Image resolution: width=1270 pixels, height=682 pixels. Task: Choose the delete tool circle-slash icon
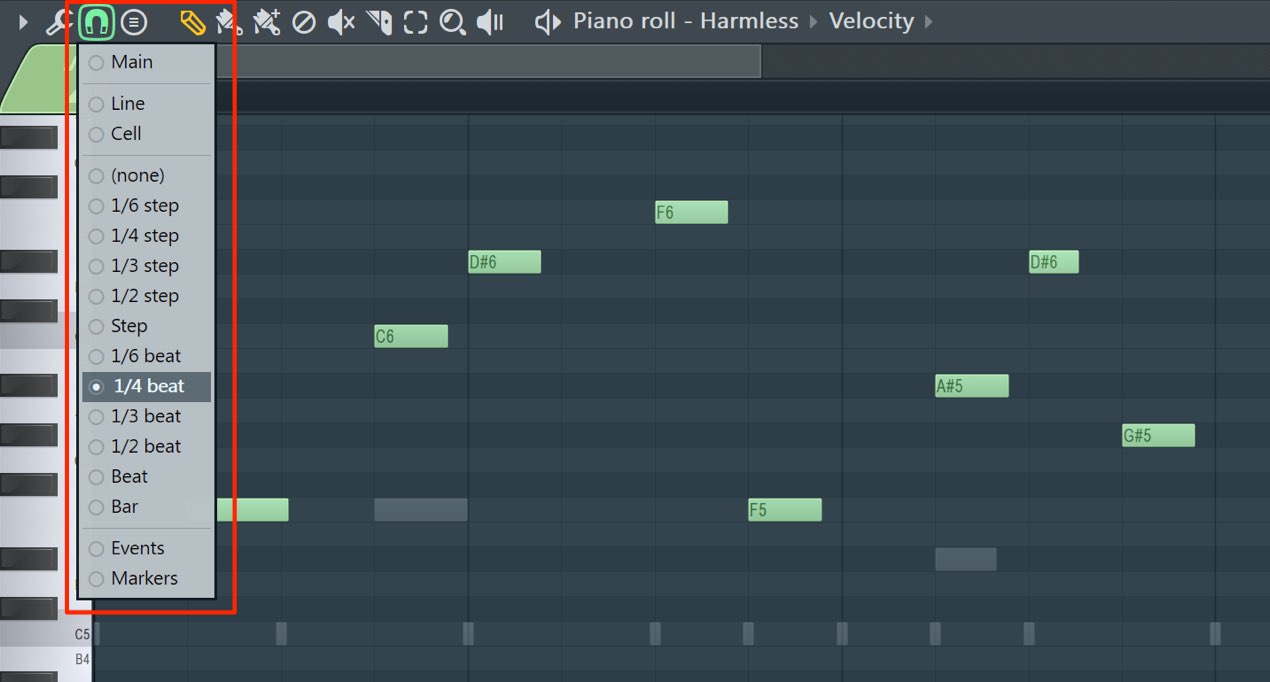pyautogui.click(x=304, y=22)
